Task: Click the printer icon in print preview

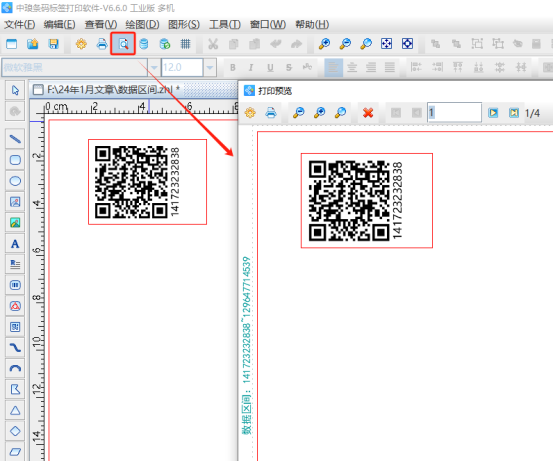Action: coord(271,113)
